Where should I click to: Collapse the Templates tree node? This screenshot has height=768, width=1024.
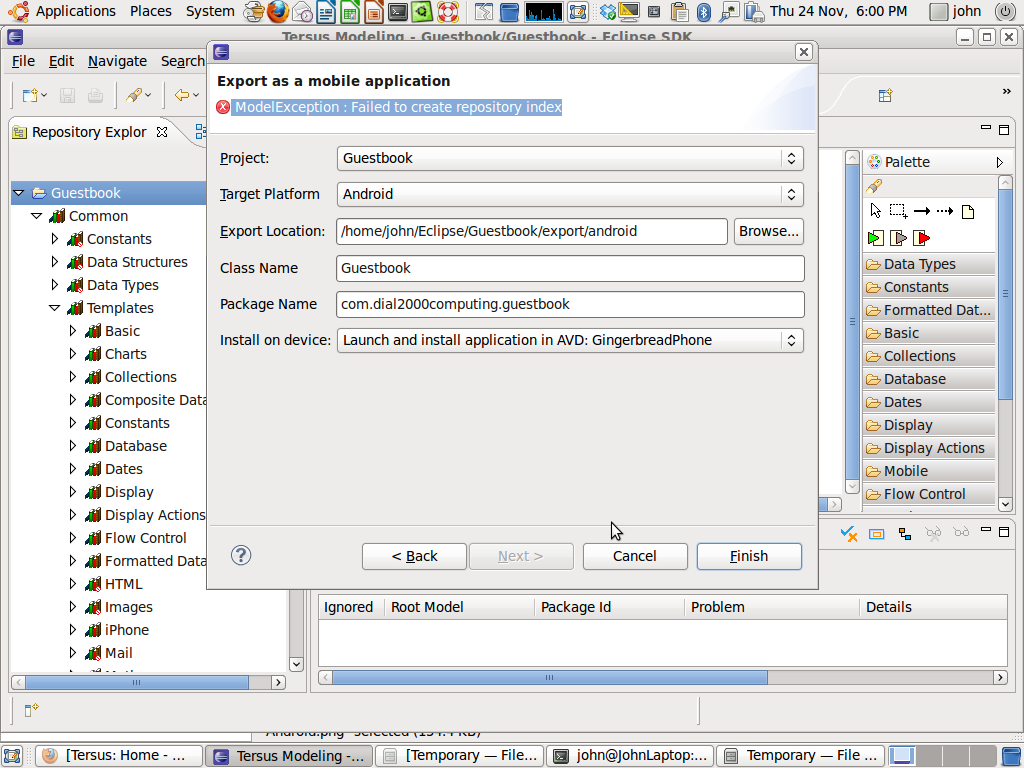pyautogui.click(x=55, y=308)
